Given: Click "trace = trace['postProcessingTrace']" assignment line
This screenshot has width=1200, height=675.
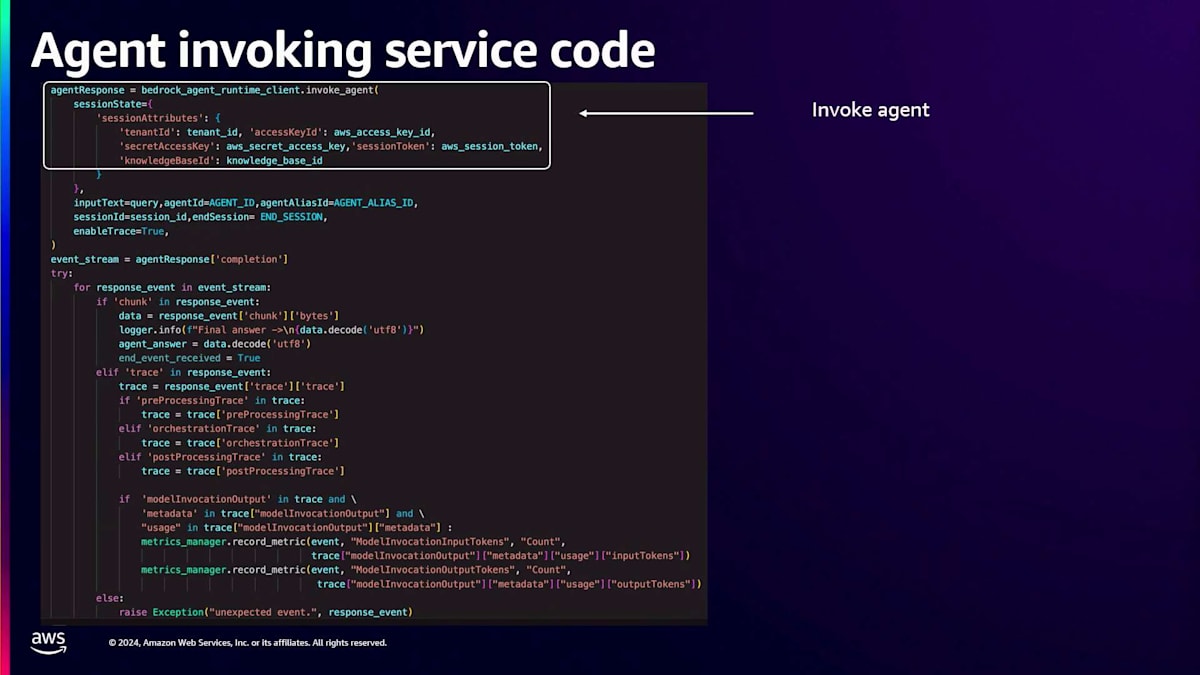Looking at the screenshot, I should [x=243, y=470].
